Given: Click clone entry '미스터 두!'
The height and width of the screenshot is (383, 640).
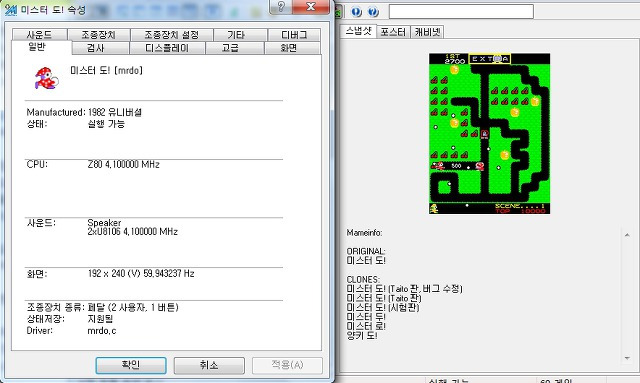Looking at the screenshot, I should coord(366,317).
